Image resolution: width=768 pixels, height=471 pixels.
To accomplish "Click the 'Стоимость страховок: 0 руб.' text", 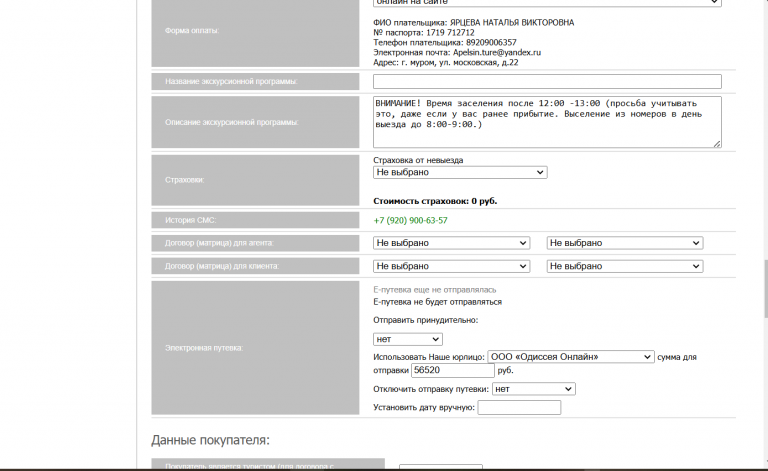I will tap(435, 201).
